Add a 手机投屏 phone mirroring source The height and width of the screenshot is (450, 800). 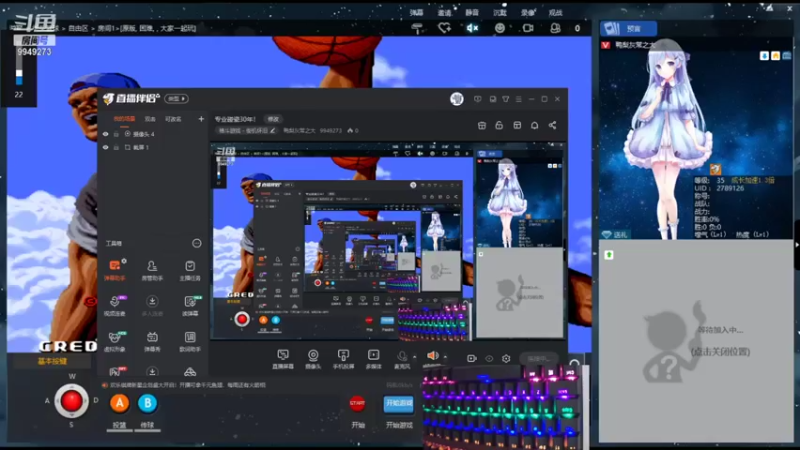tap(343, 359)
